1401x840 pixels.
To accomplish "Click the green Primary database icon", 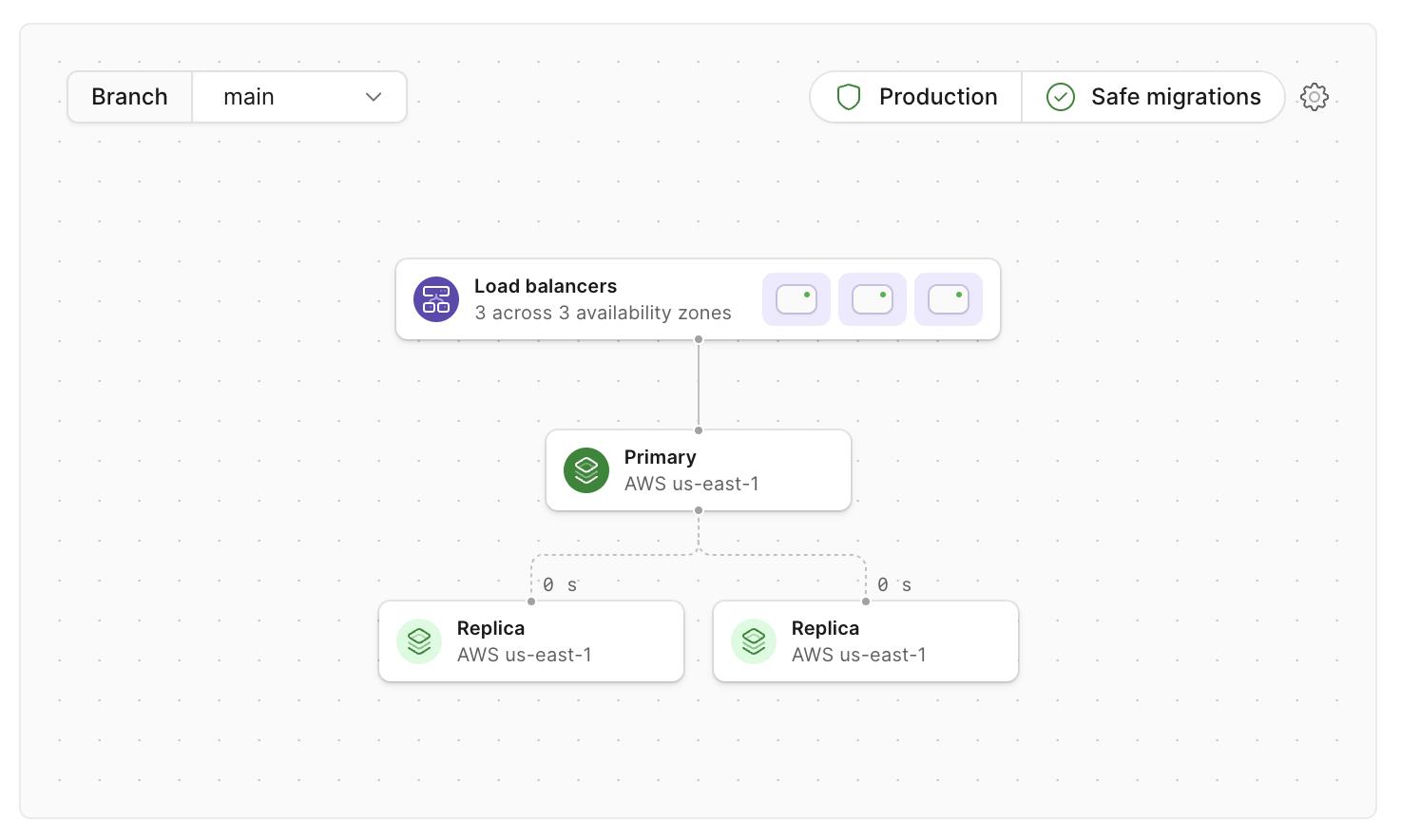I will (x=586, y=470).
